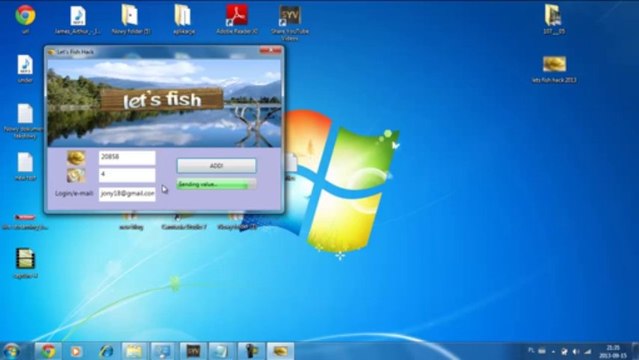Select the James_Arthur audio file on desktop
639x360 pixels.
point(77,20)
